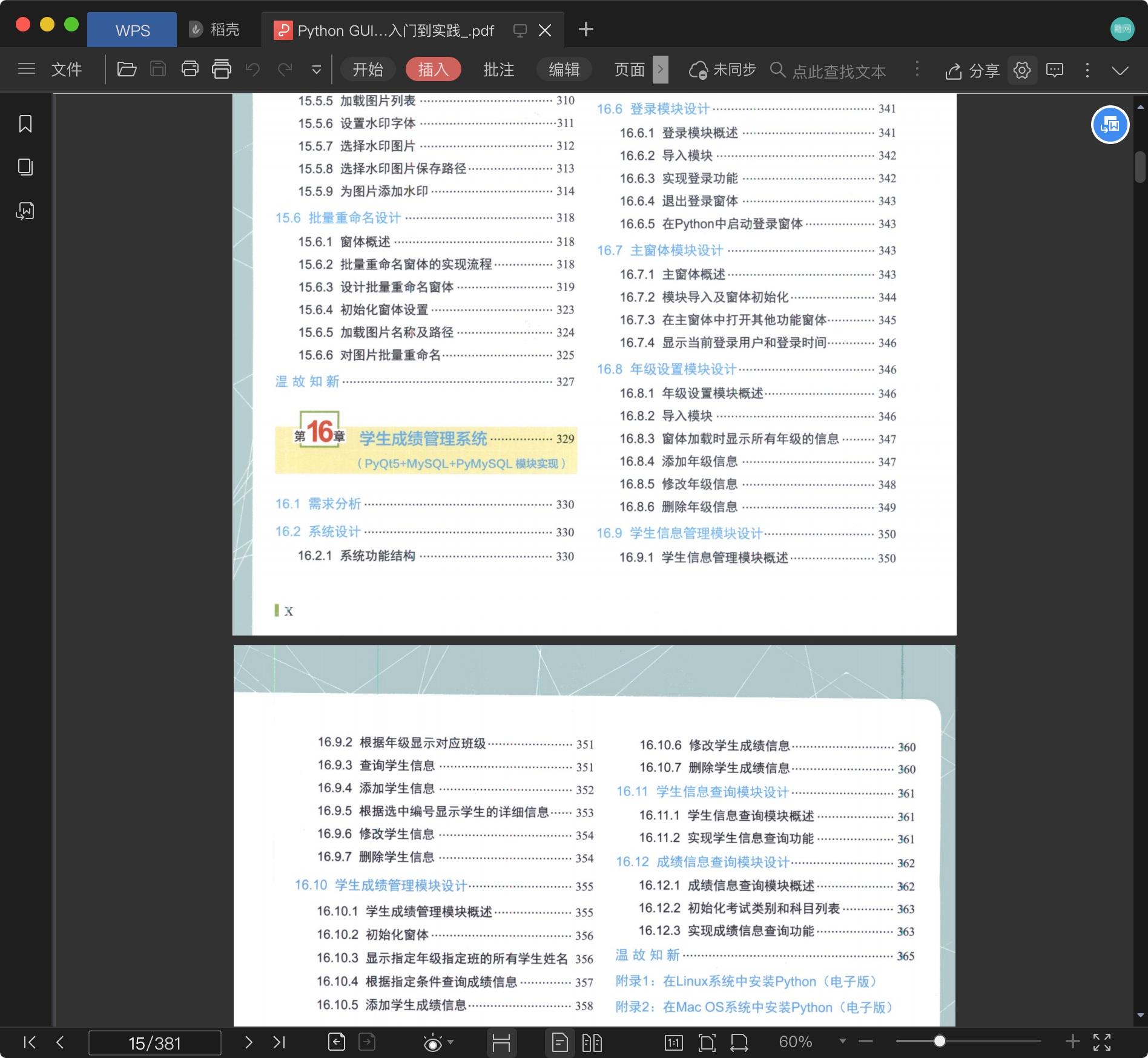Image resolution: width=1148 pixels, height=1058 pixels.
Task: Click the 学生成绩管理系统 chapter heading
Action: [423, 438]
